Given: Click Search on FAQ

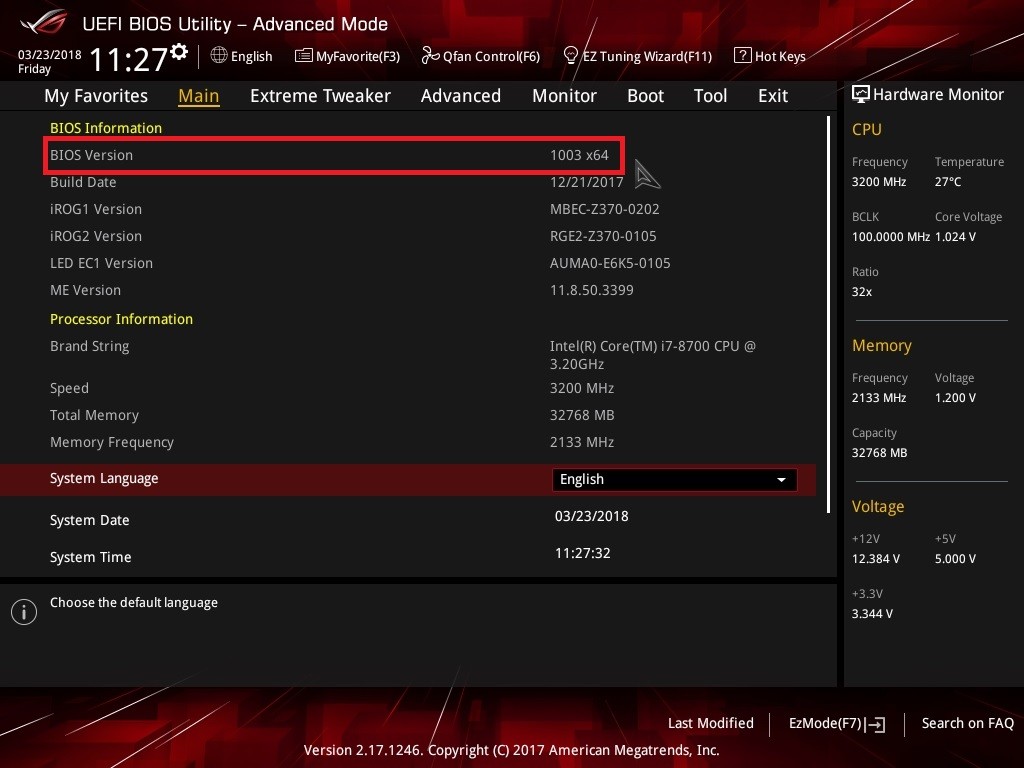Looking at the screenshot, I should (967, 723).
